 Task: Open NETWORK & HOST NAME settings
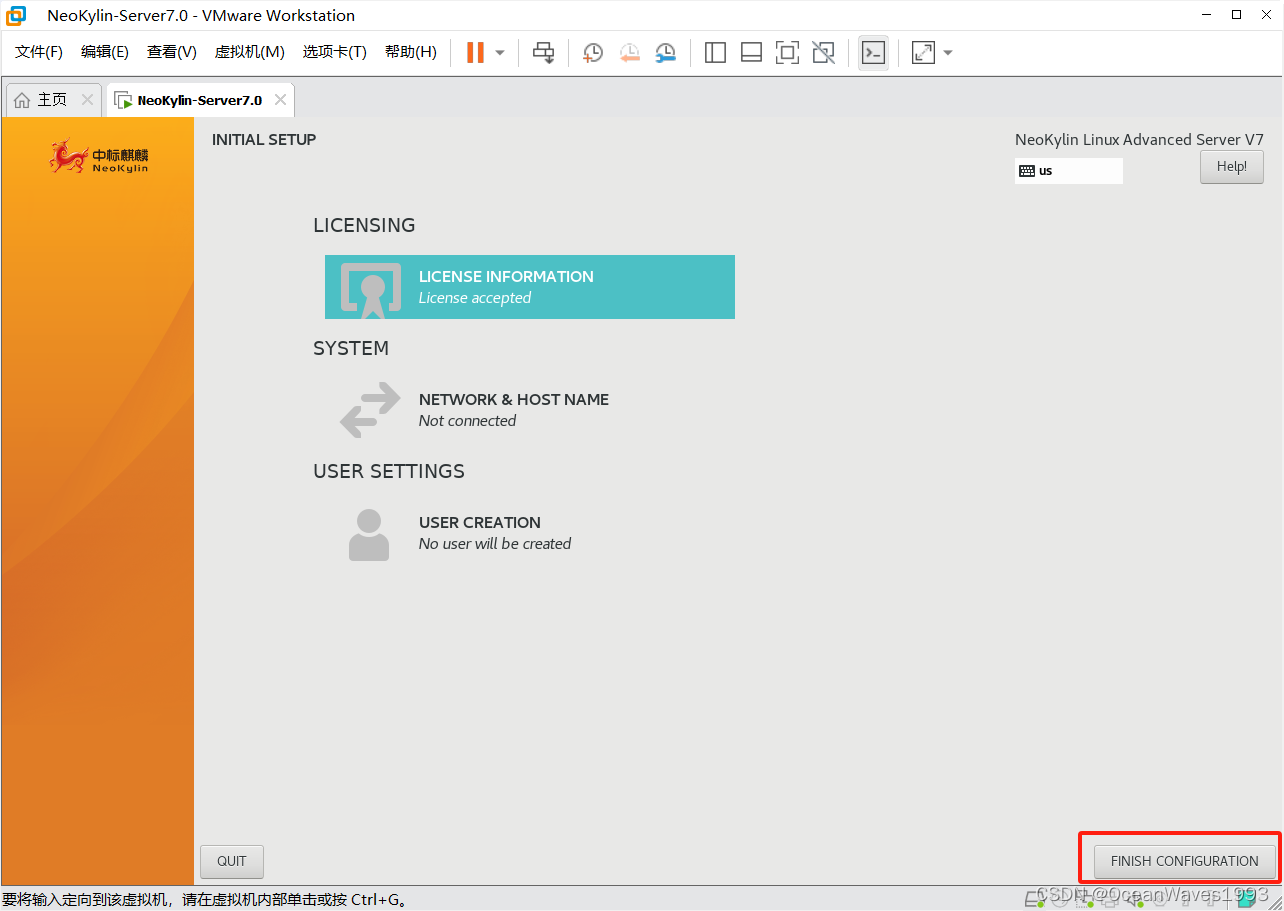tap(530, 410)
